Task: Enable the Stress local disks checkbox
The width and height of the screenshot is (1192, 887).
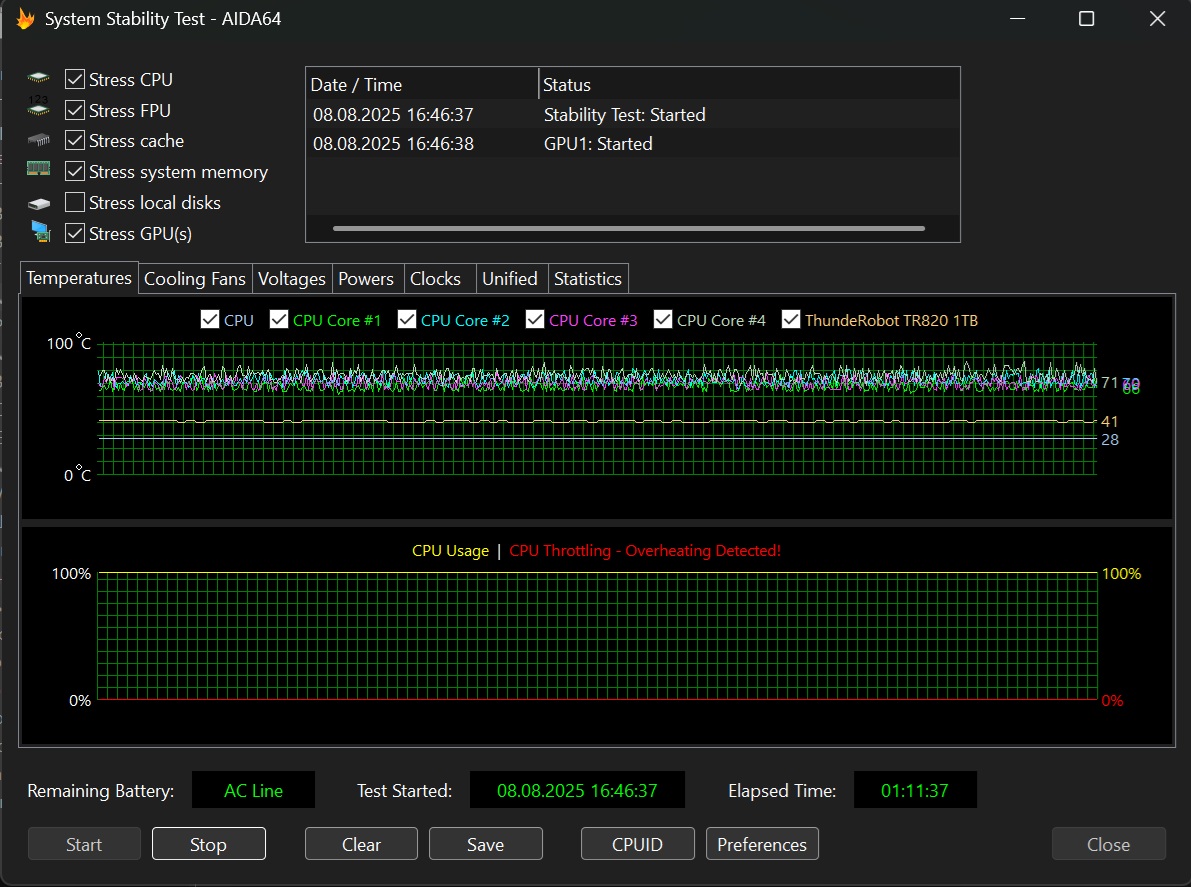Action: tap(75, 203)
